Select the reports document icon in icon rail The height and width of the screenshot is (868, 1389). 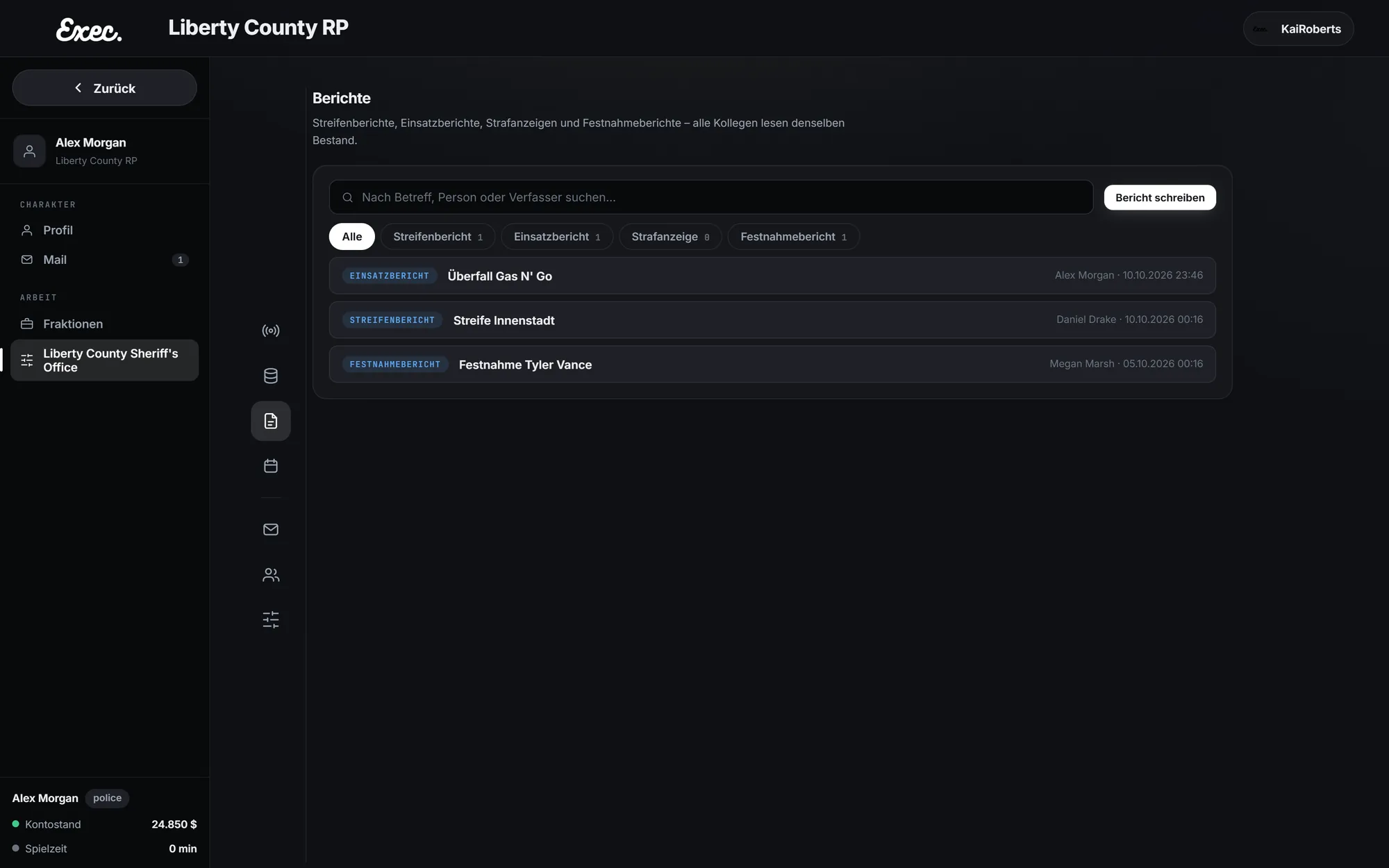[x=271, y=421]
